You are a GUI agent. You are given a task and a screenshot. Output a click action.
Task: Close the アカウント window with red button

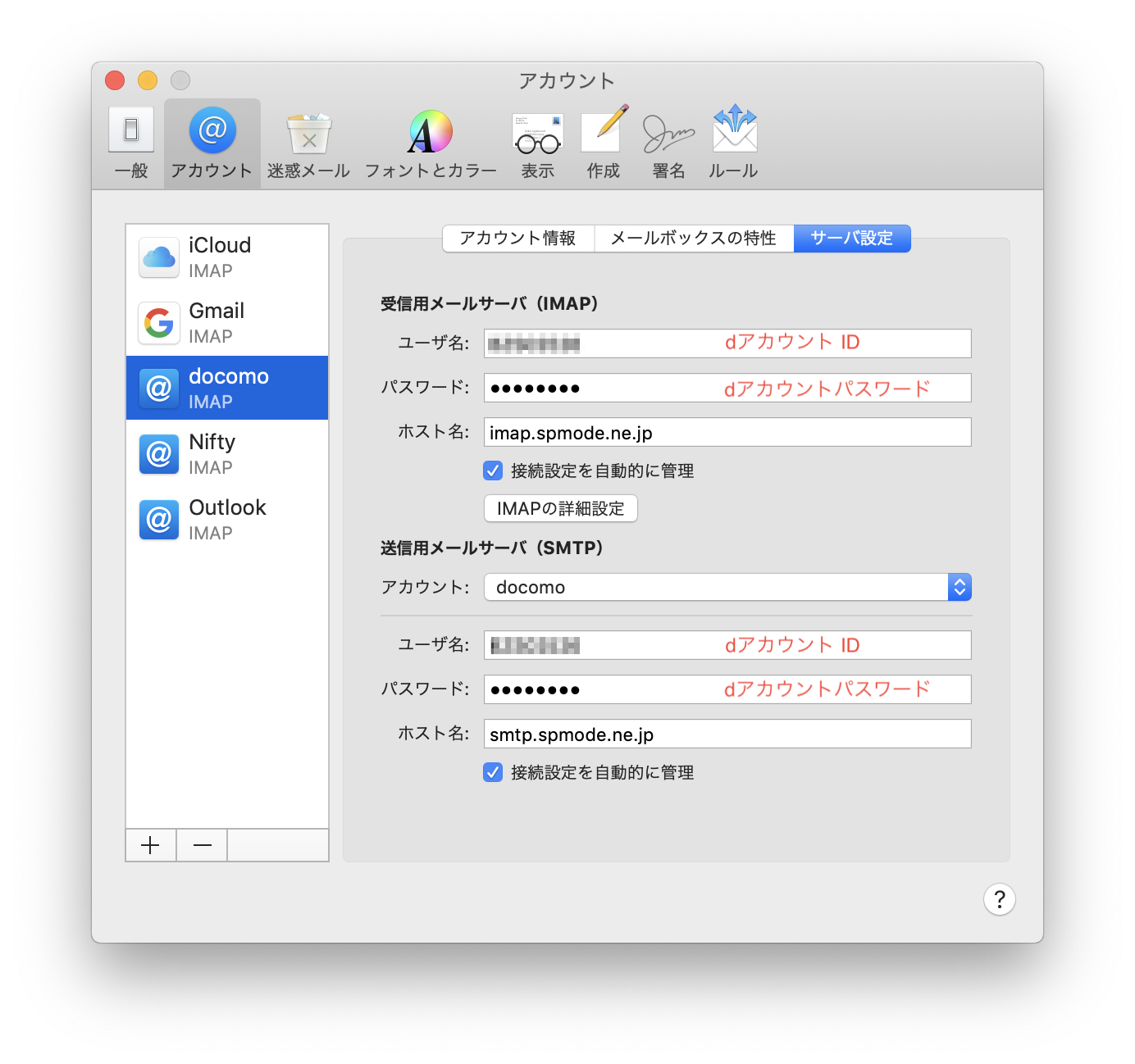pos(115,80)
